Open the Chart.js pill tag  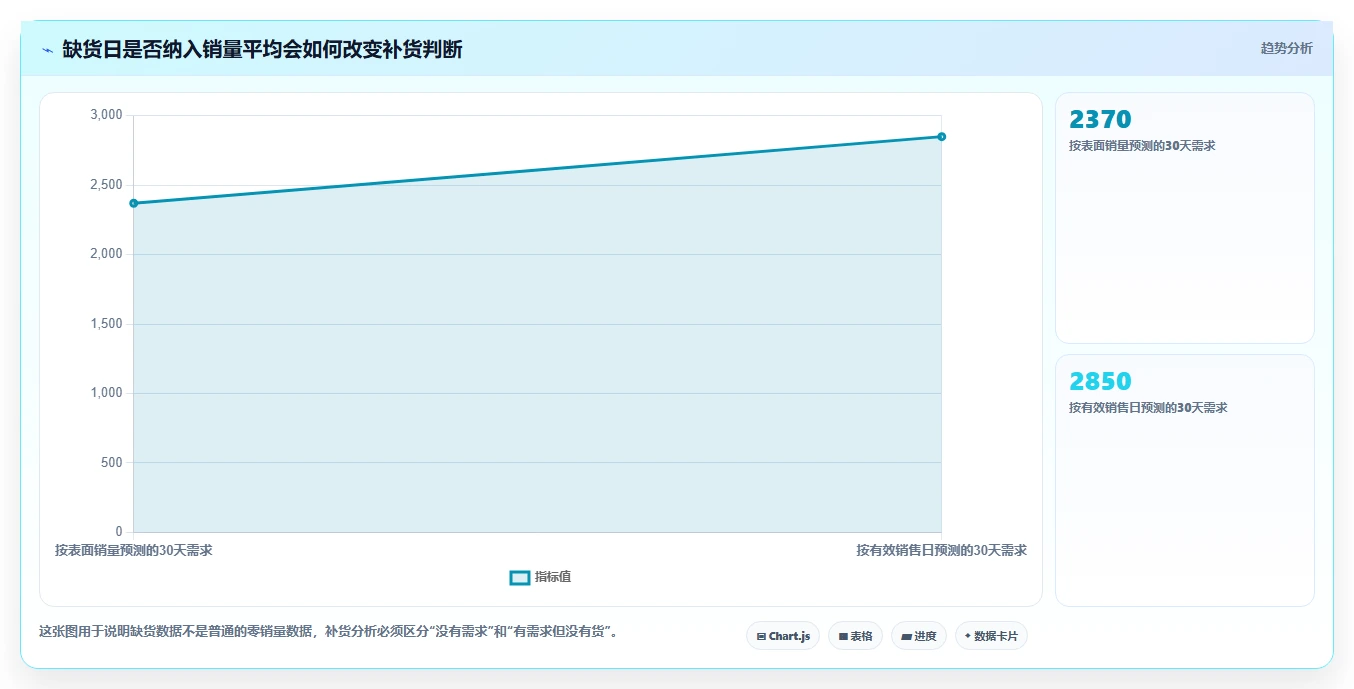coord(783,636)
